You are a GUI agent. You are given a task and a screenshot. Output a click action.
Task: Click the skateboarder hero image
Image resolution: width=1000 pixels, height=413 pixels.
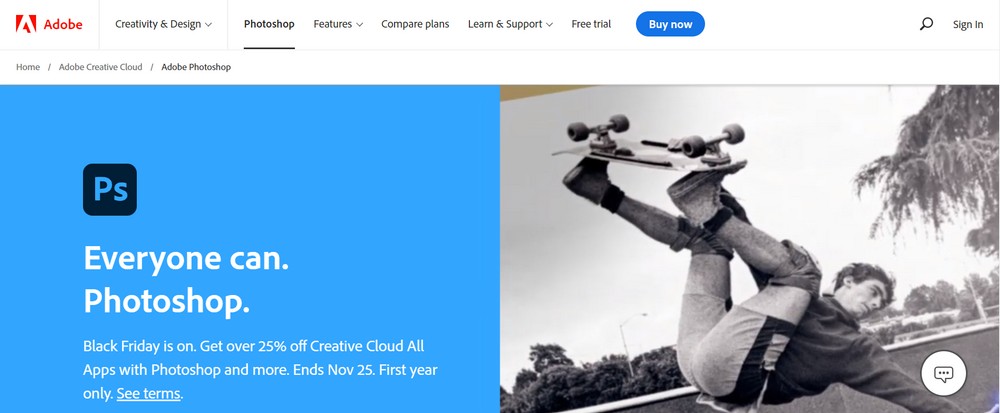[x=750, y=249]
